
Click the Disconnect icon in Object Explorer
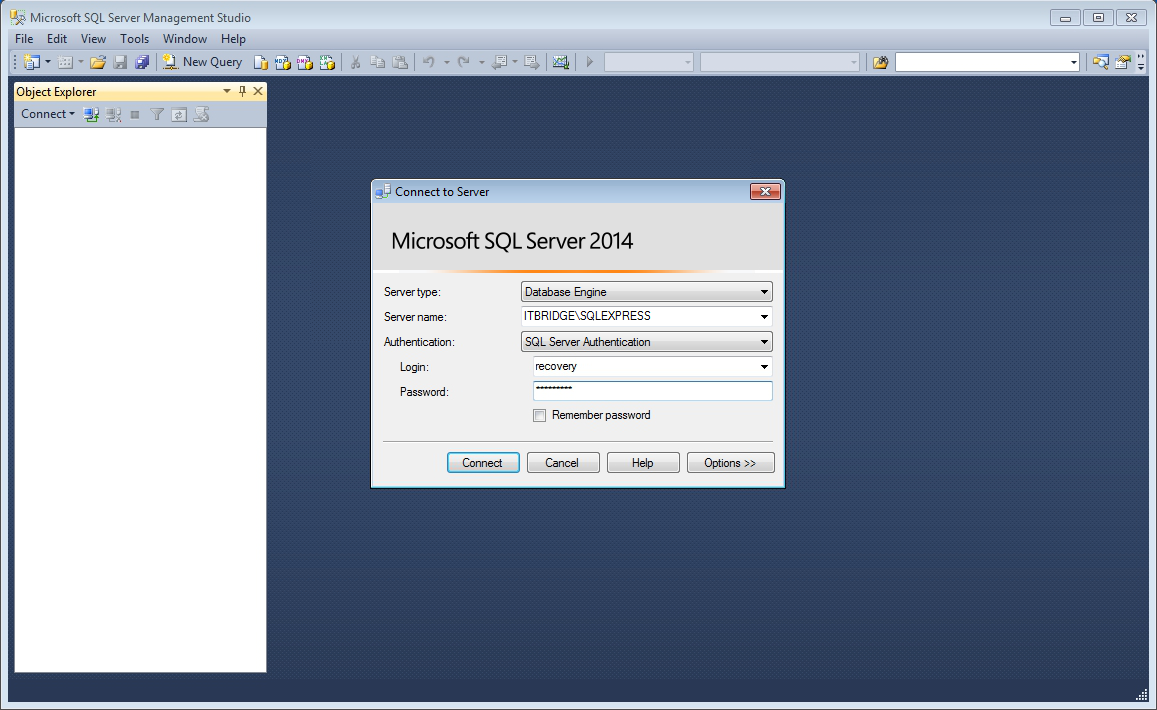tap(113, 114)
